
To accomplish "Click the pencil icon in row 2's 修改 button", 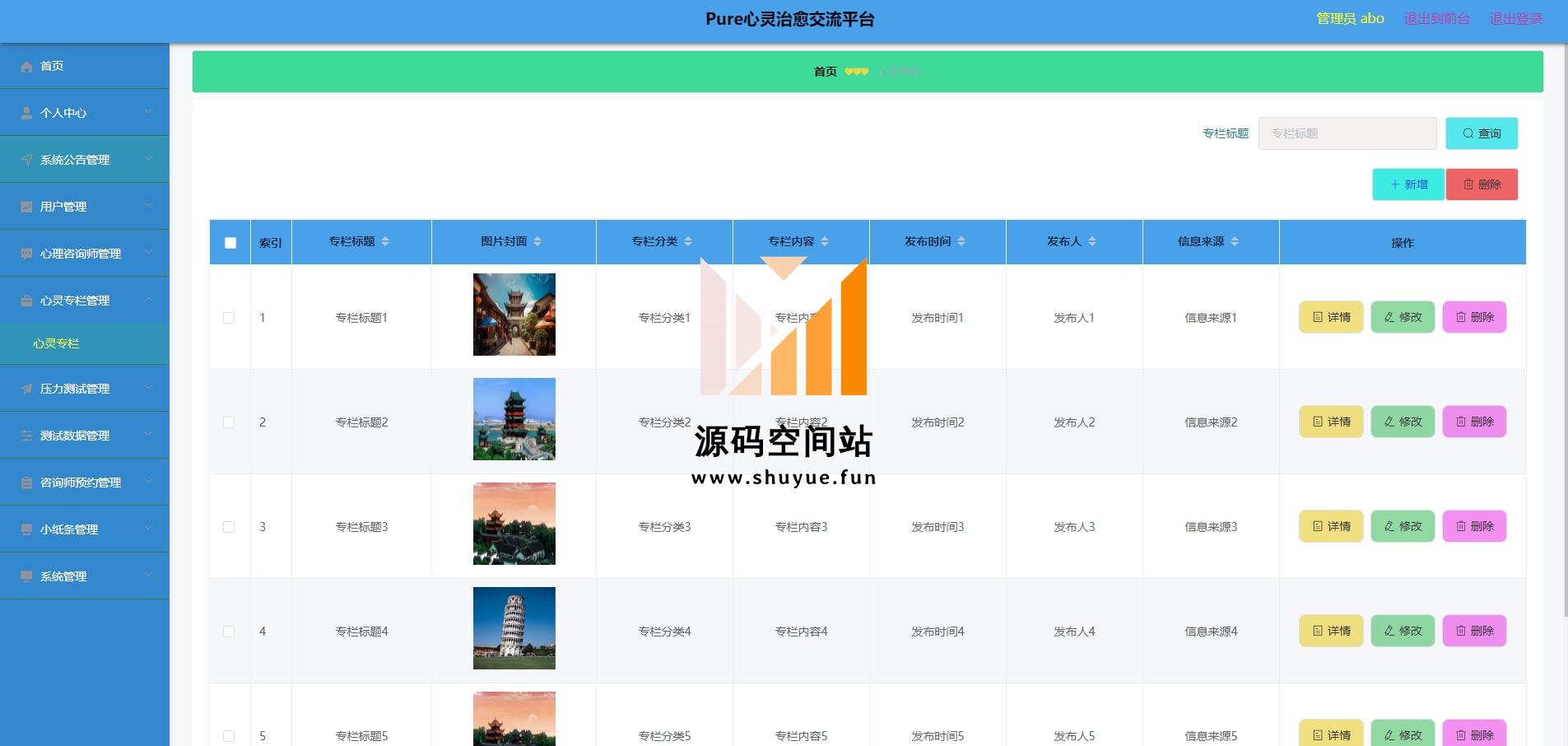I will 1389,422.
